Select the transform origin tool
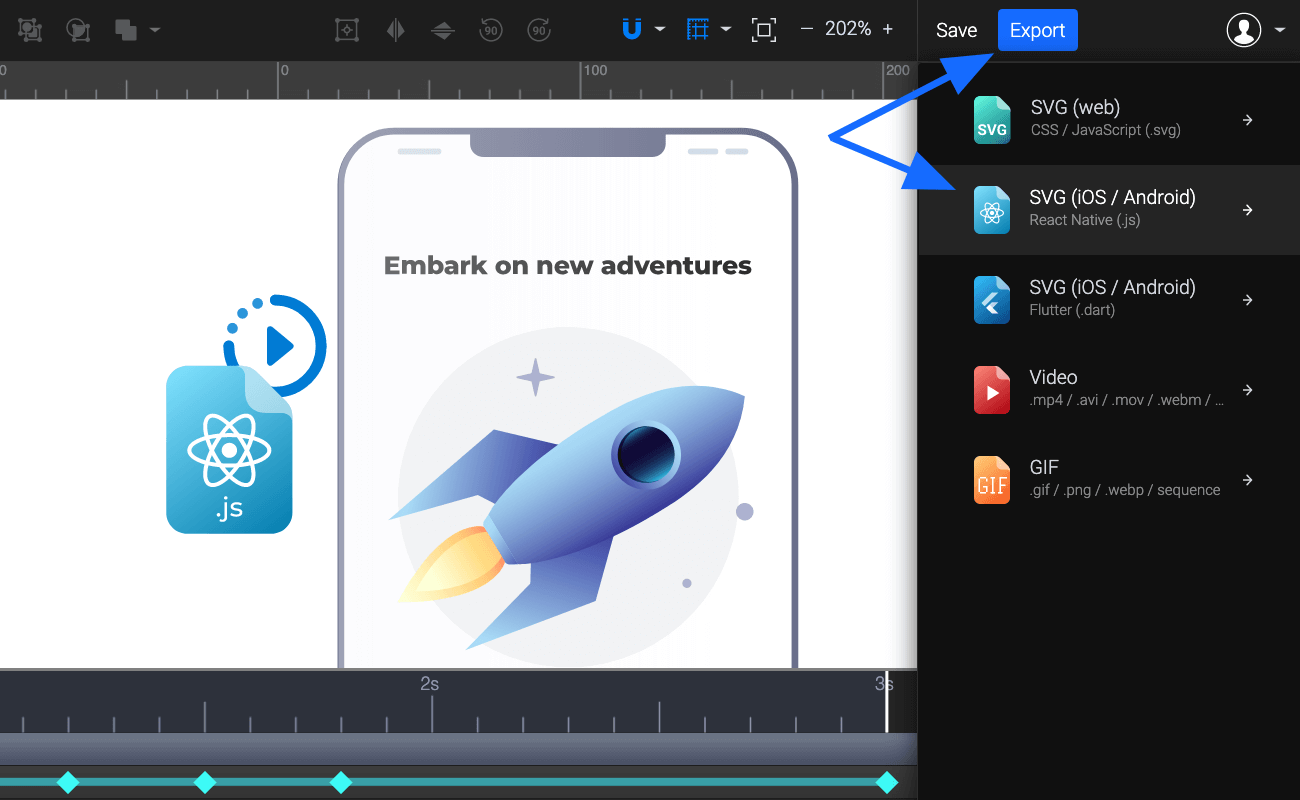Image resolution: width=1300 pixels, height=800 pixels. coord(346,30)
